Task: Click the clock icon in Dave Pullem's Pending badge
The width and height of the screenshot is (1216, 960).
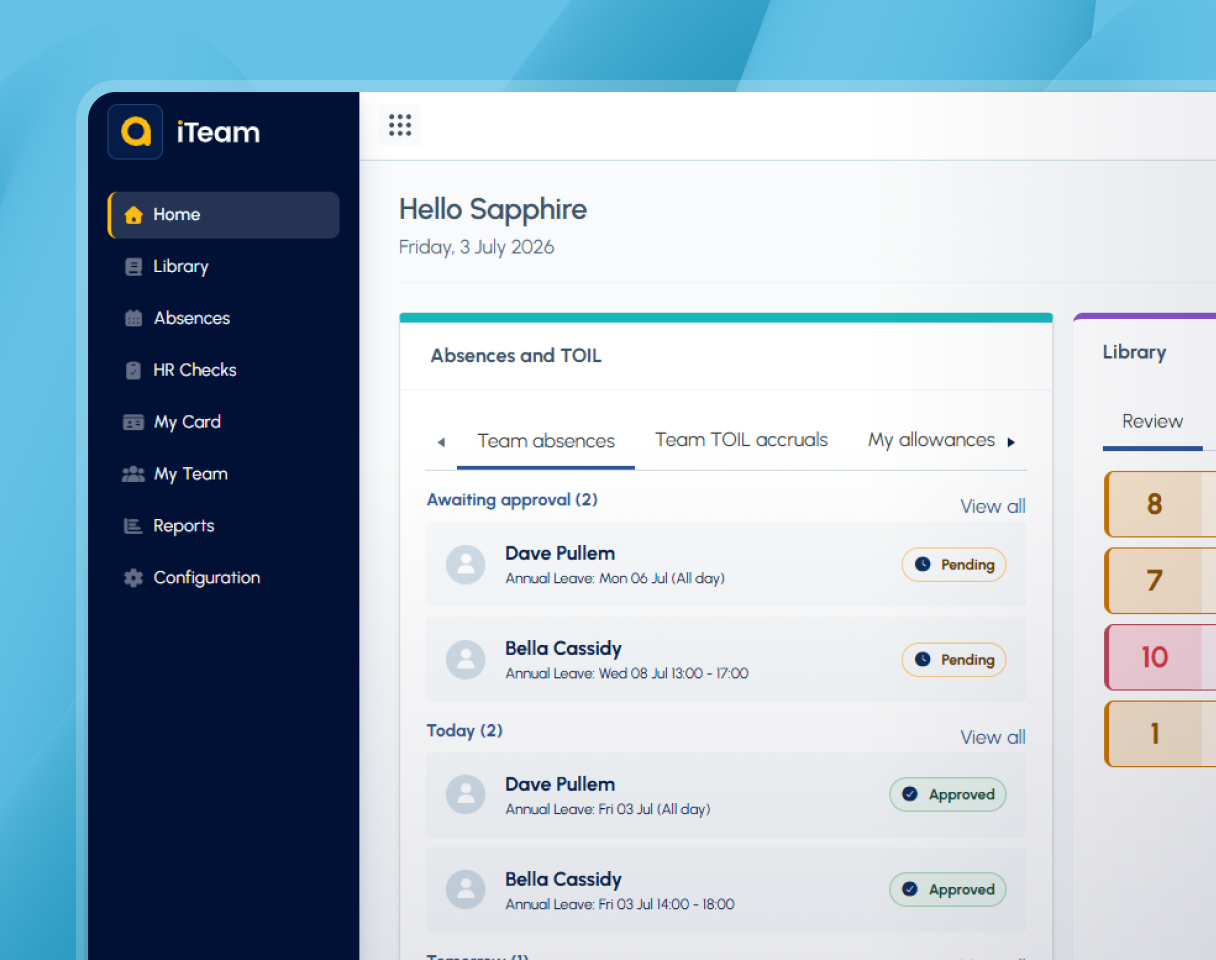Action: (x=923, y=565)
